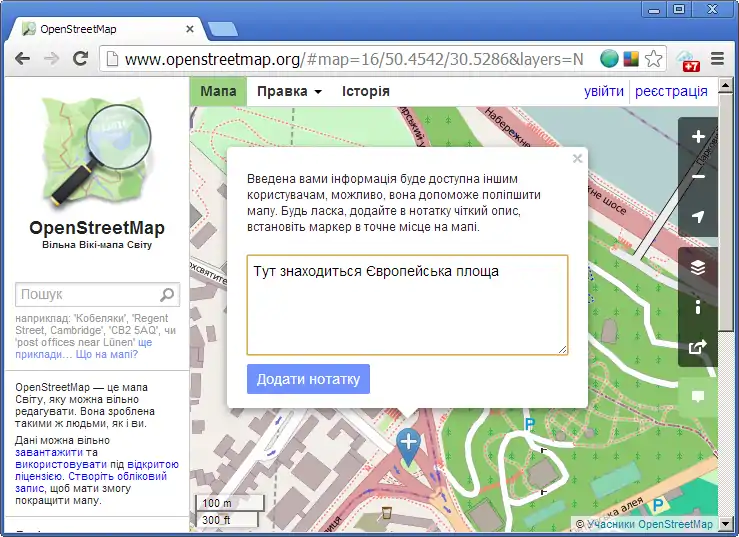This screenshot has height=537, width=739.
Task: Toggle the add note map tool
Action: [698, 396]
